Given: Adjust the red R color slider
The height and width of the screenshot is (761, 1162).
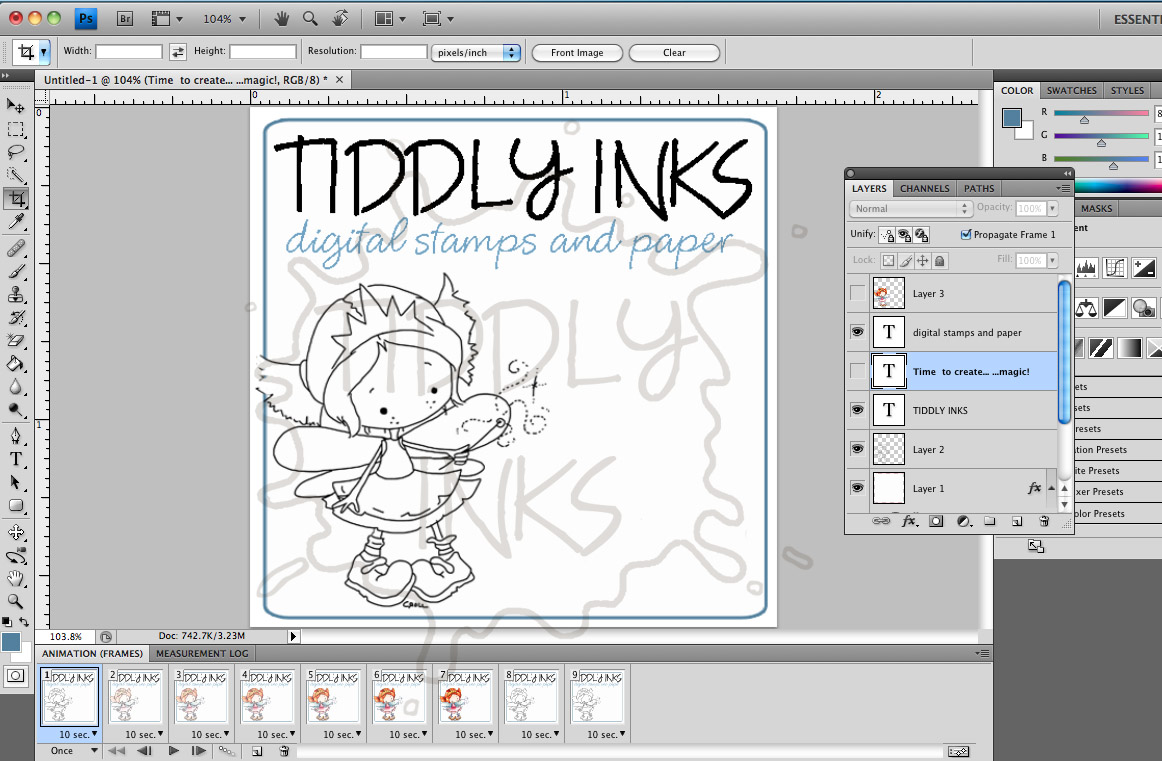Looking at the screenshot, I should coord(1084,119).
